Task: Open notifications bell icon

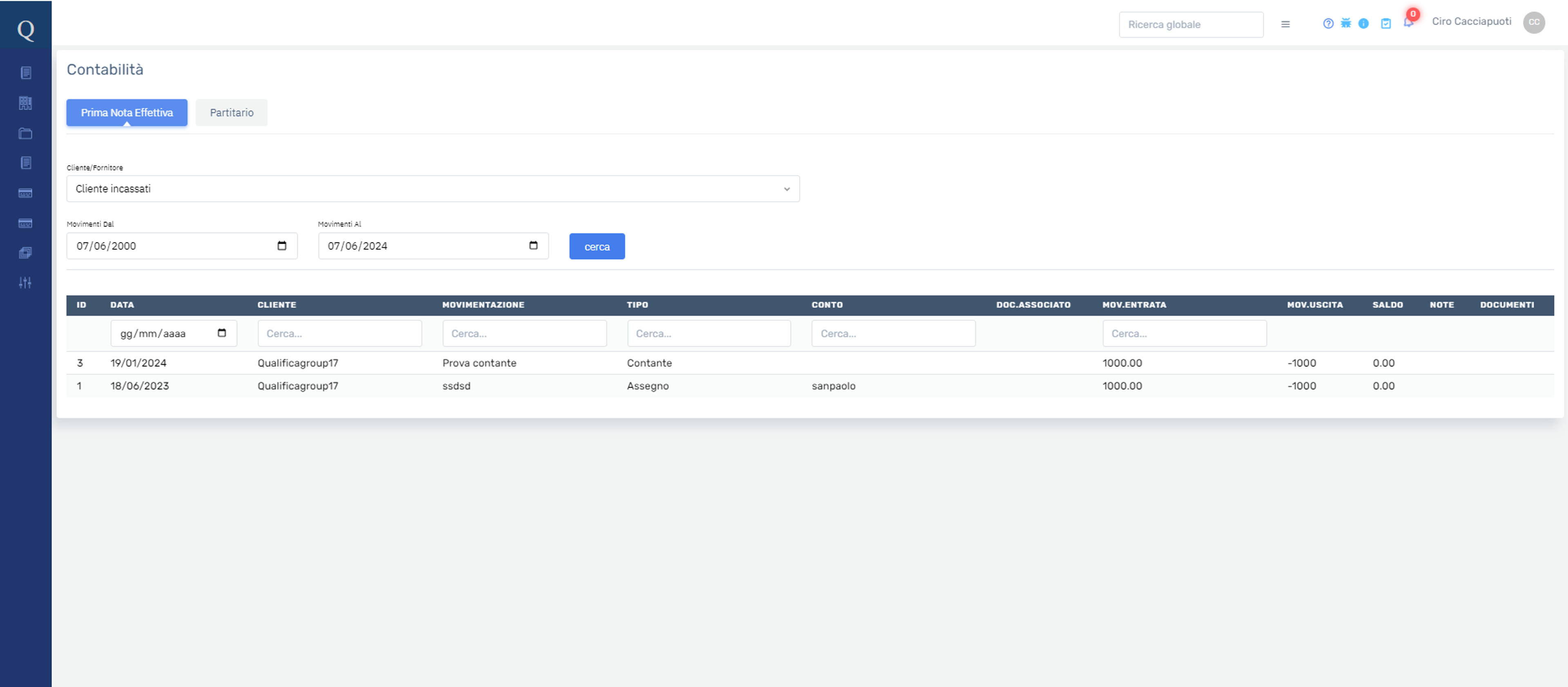Action: tap(1408, 22)
